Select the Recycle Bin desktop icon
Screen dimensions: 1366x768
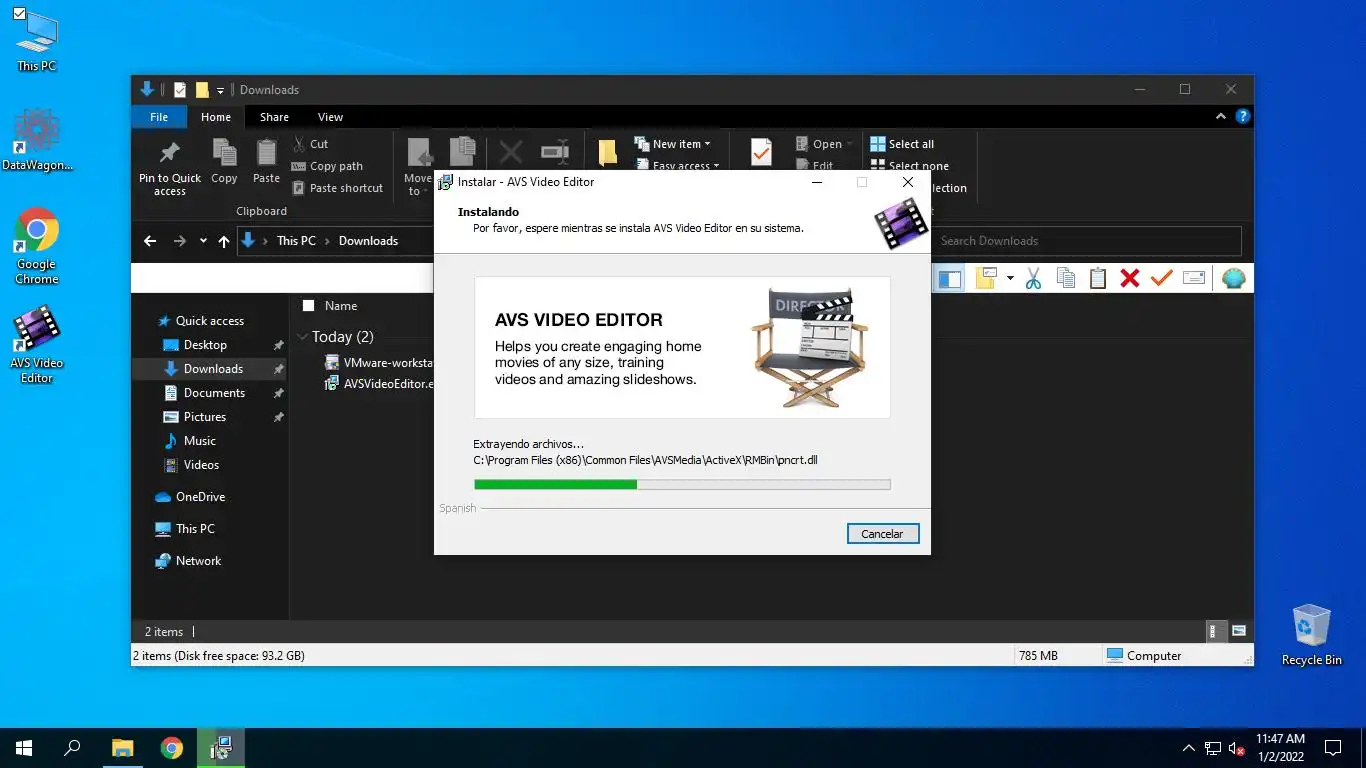click(1311, 634)
